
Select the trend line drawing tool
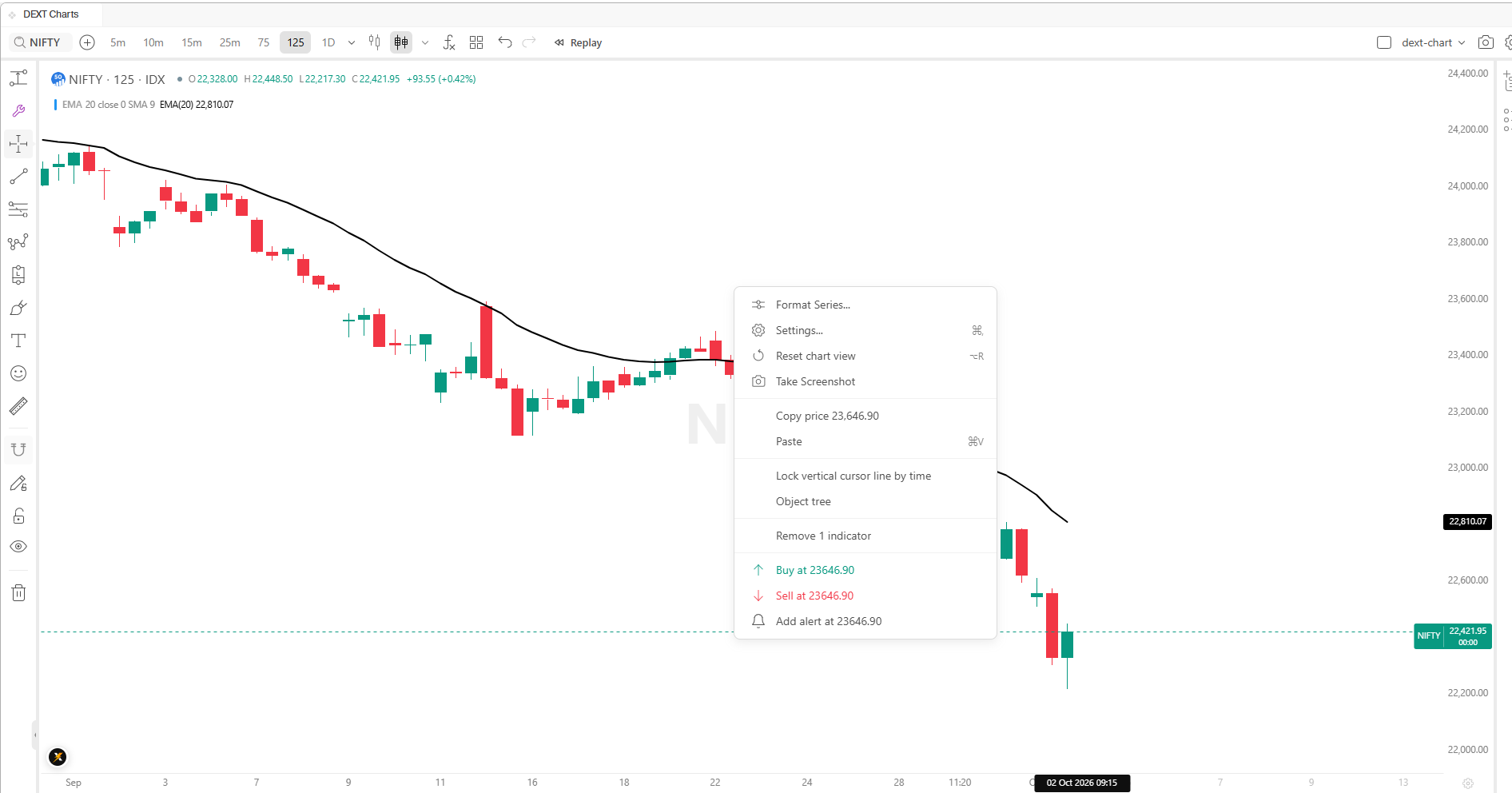[18, 177]
